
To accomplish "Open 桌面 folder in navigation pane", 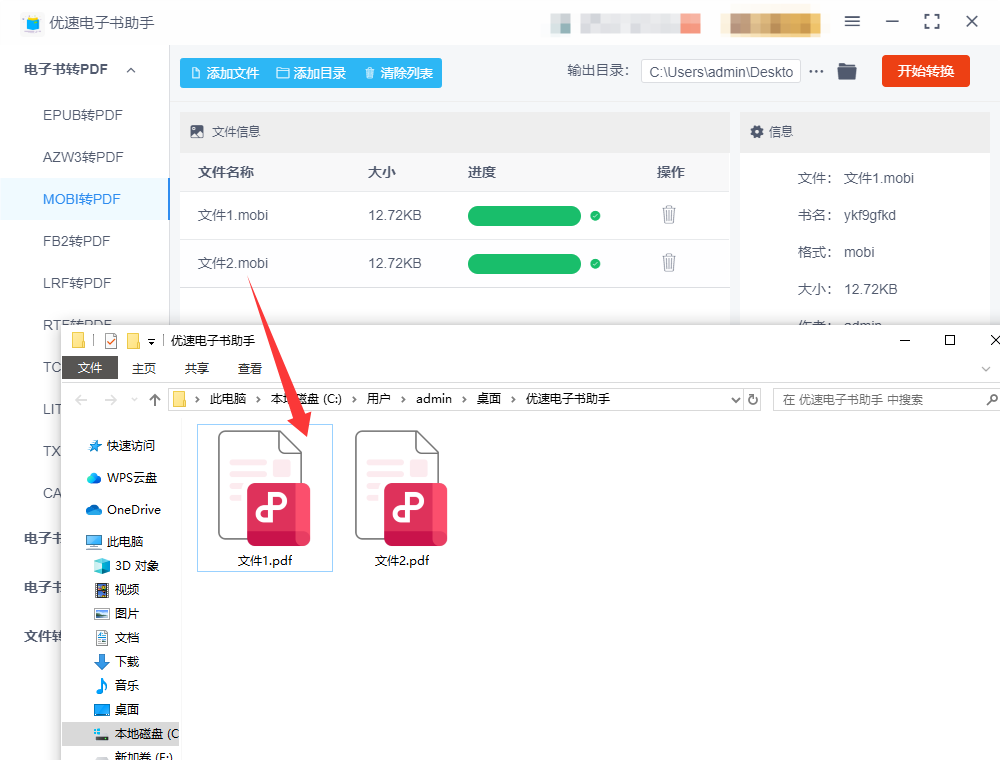I will click(x=117, y=710).
